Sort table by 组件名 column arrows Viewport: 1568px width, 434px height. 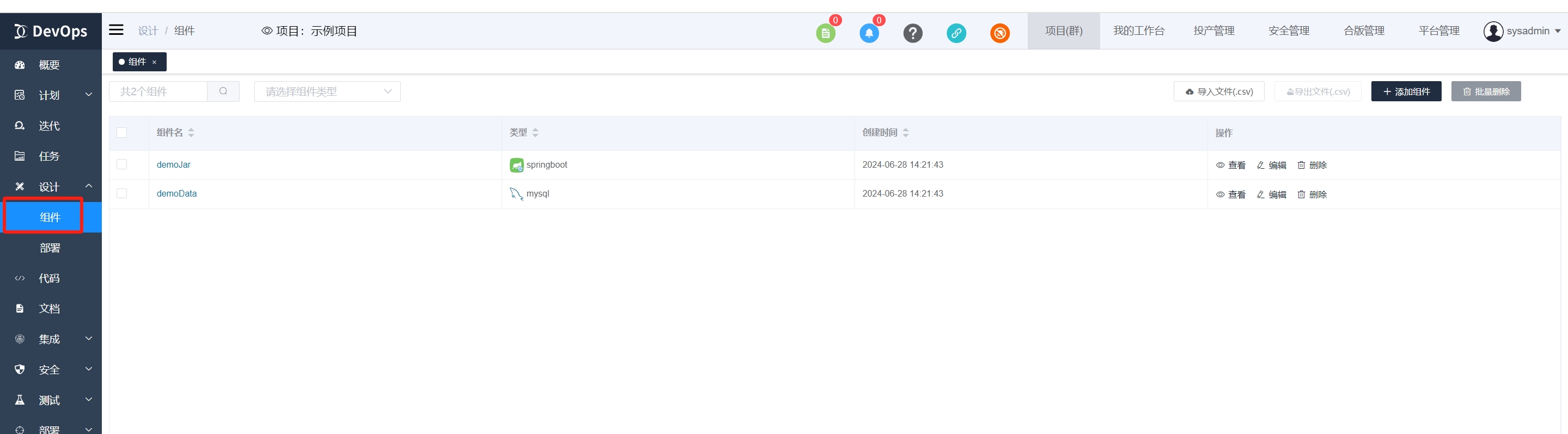[x=191, y=133]
